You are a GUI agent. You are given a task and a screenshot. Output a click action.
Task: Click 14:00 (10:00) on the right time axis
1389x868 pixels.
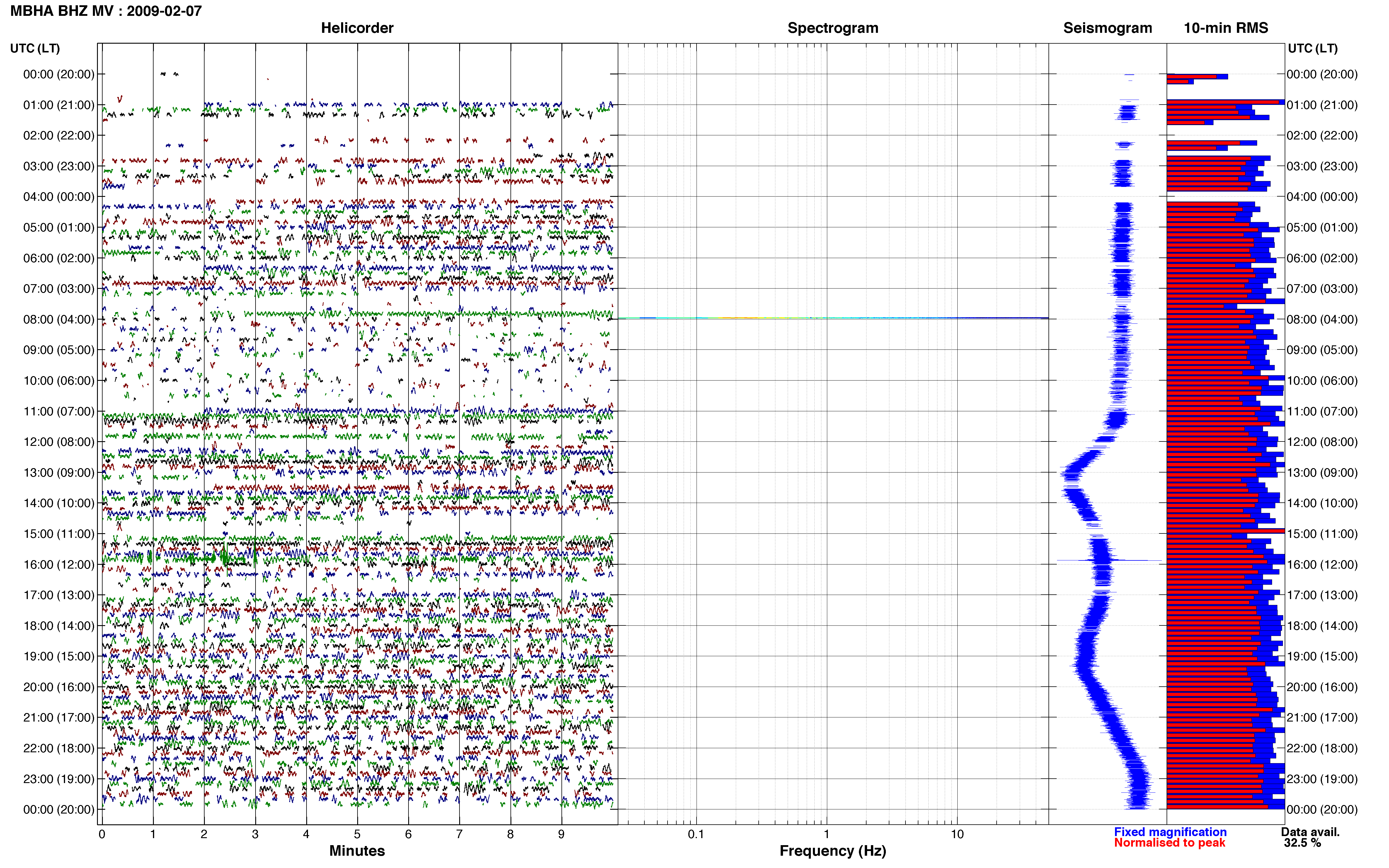1322,504
